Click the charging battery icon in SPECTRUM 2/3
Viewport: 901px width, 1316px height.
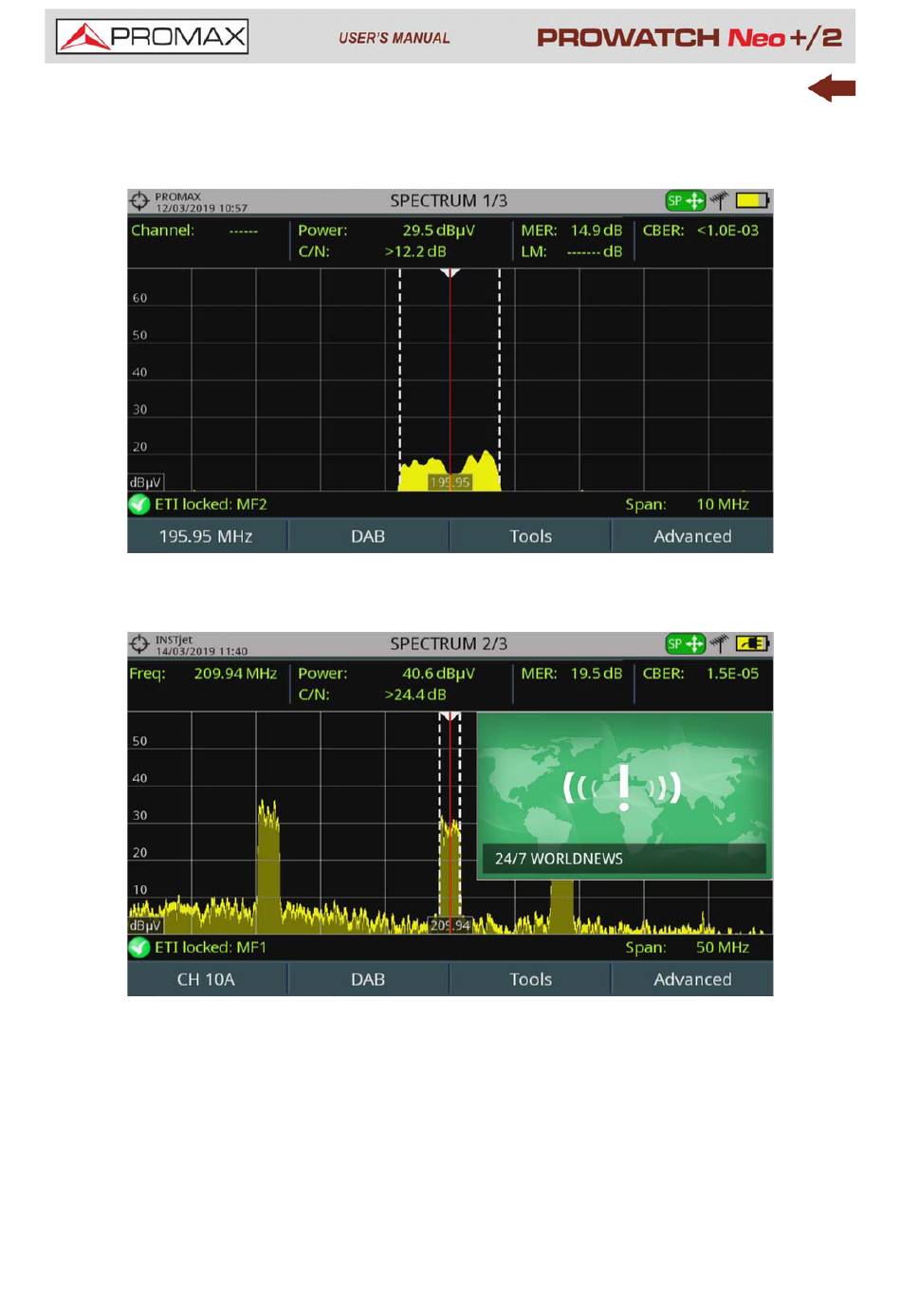tap(753, 644)
